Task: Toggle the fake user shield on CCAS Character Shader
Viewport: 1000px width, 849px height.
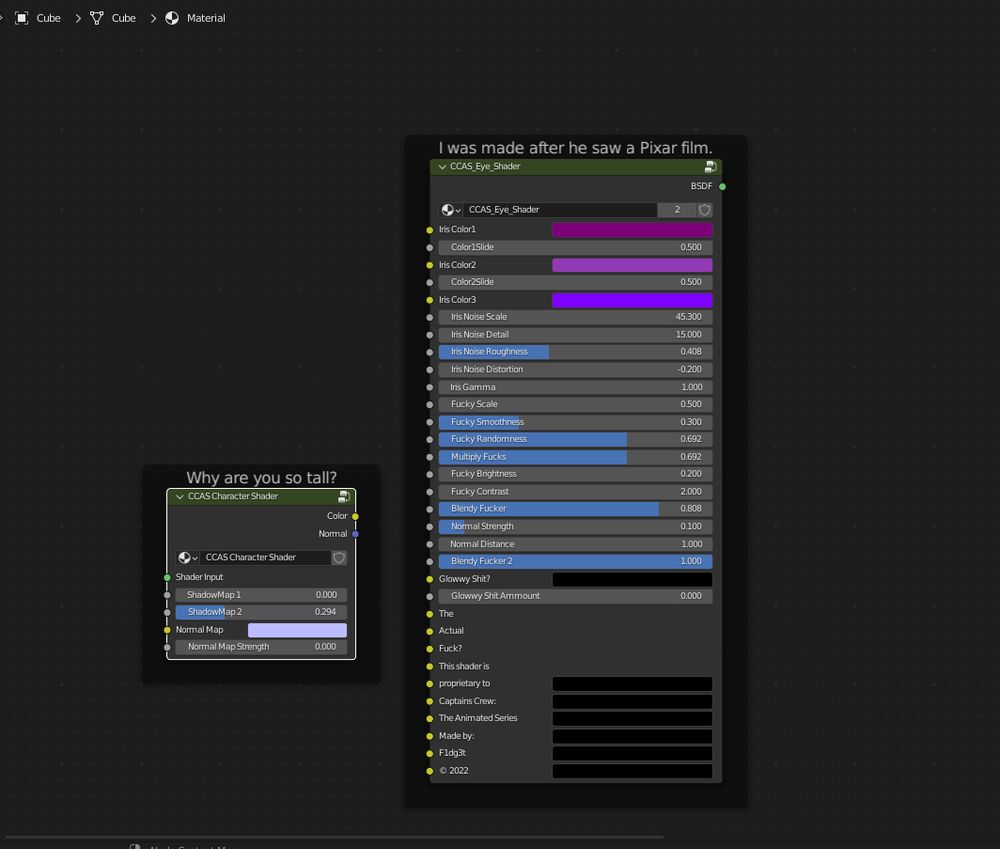Action: [339, 557]
